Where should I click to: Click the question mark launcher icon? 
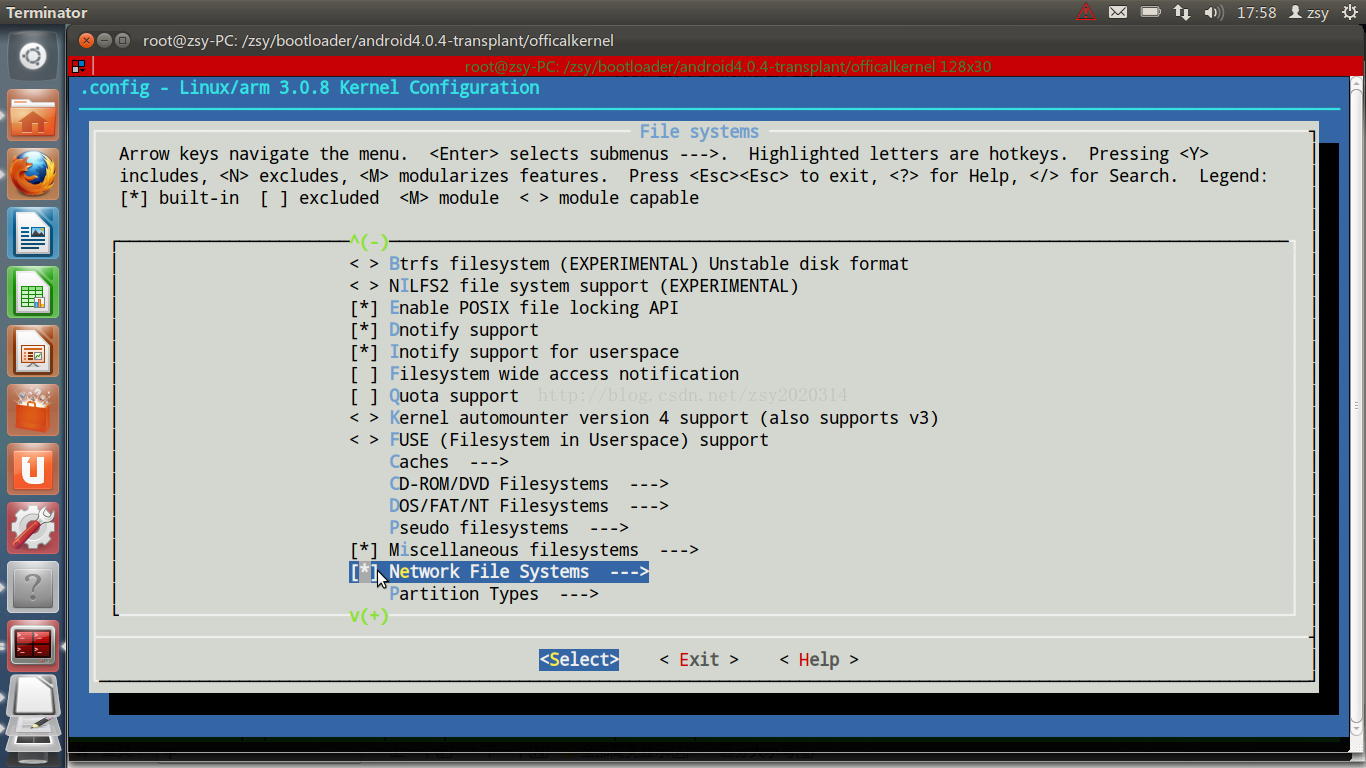33,588
